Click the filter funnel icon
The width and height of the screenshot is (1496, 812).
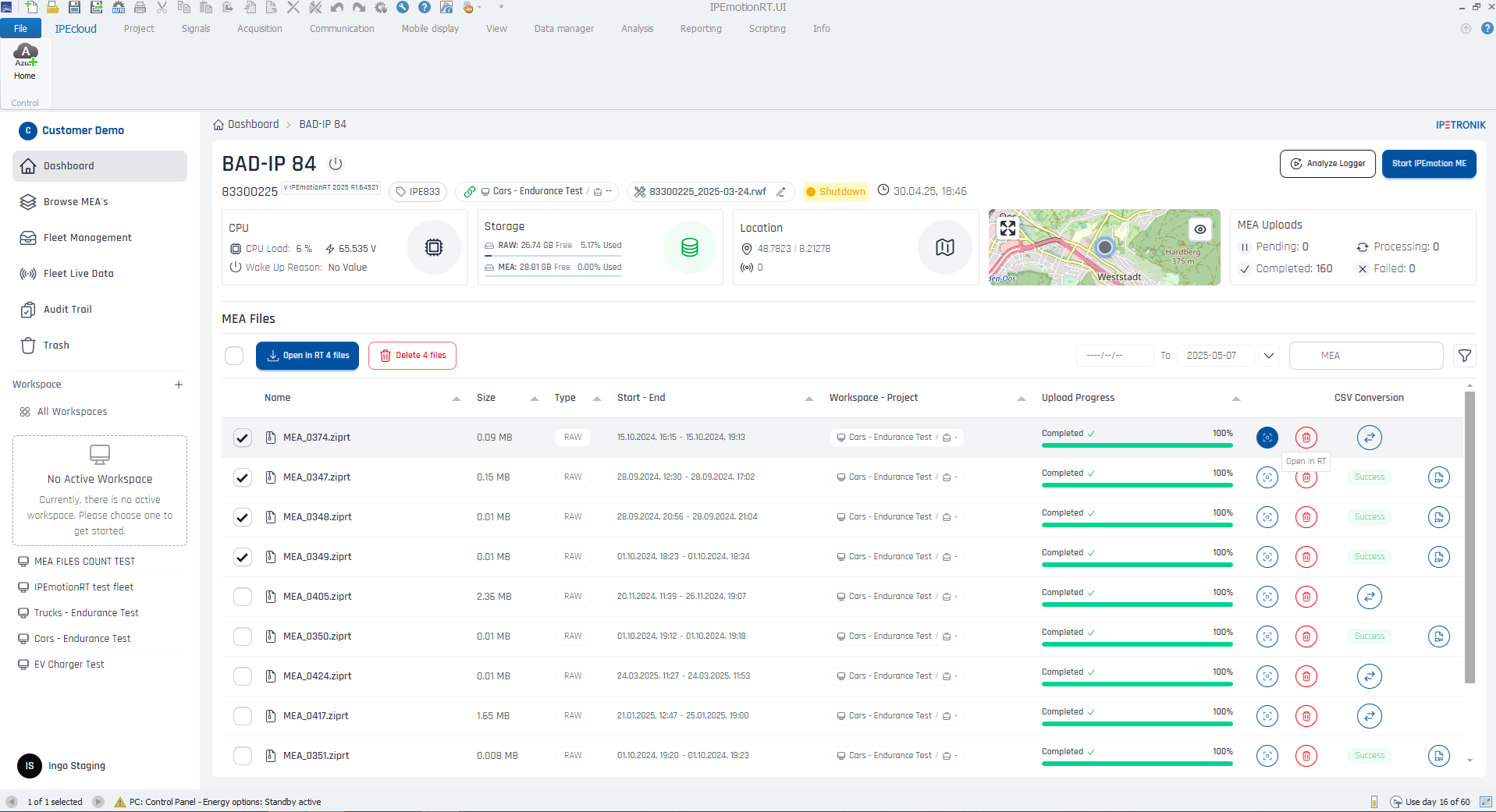point(1465,356)
